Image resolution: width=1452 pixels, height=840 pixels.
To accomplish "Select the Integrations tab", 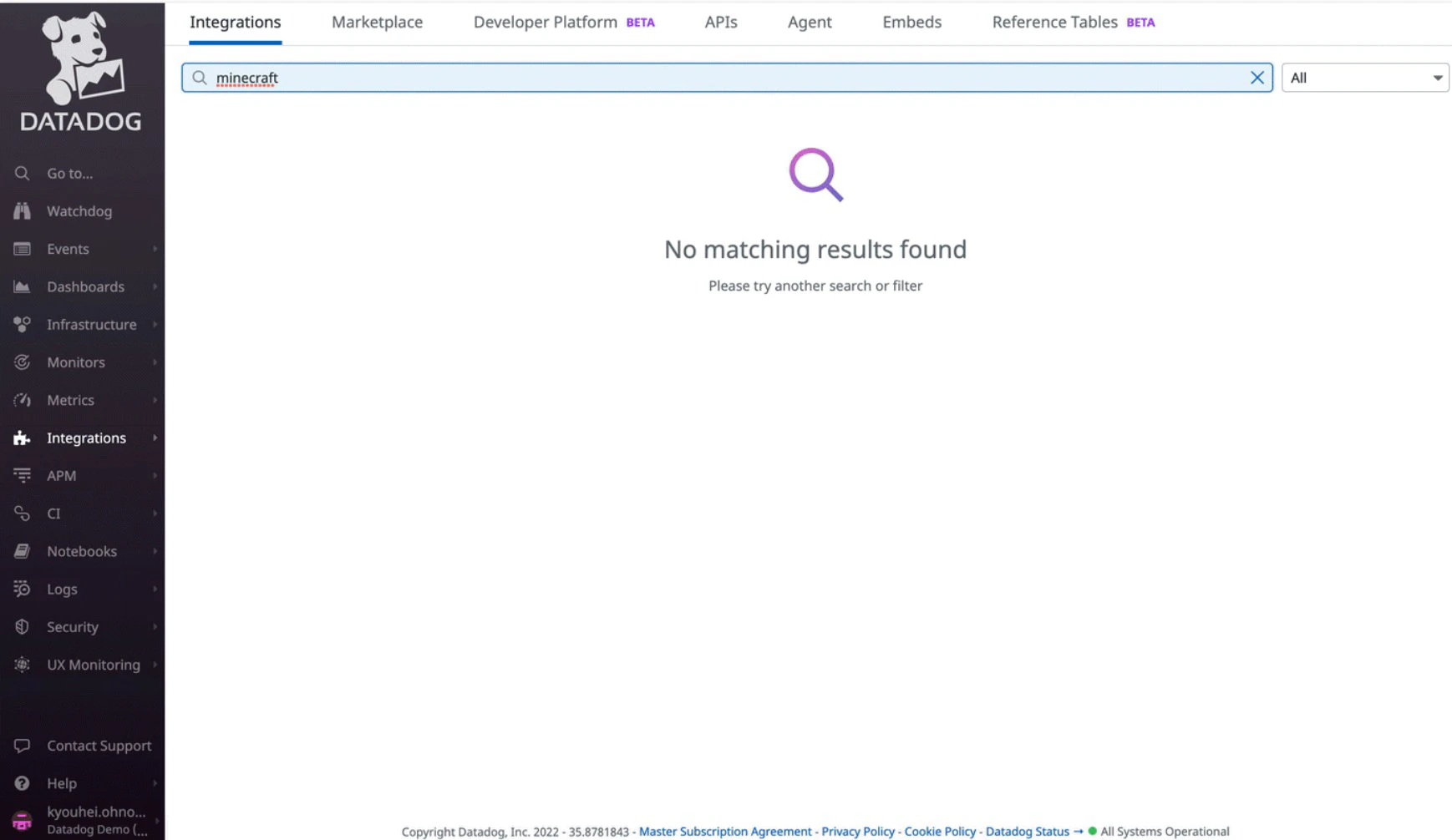I will [x=235, y=23].
